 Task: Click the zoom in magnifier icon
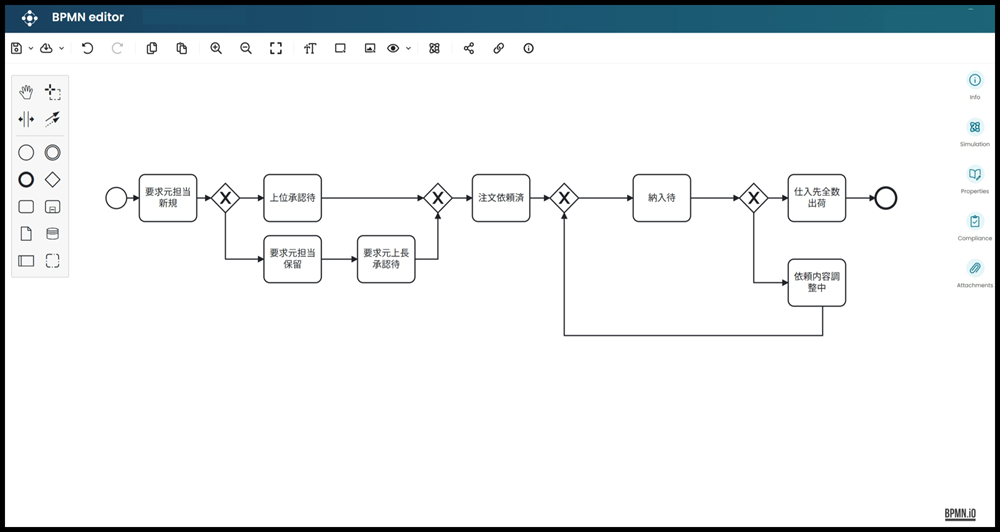pos(216,48)
